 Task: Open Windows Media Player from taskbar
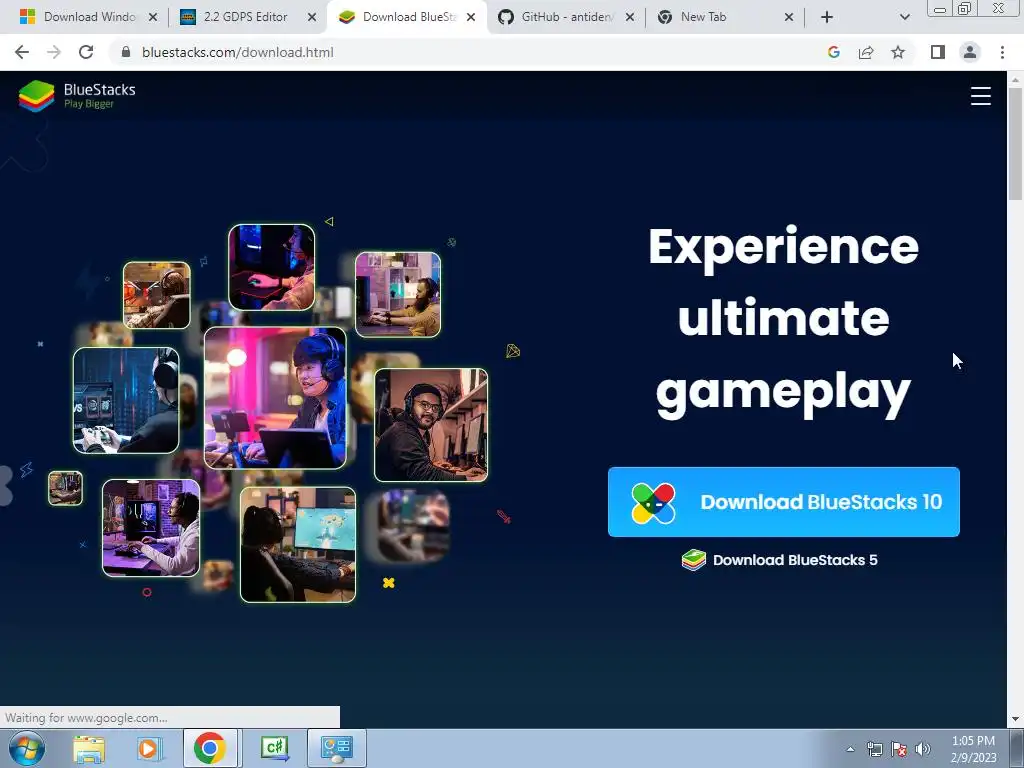tap(148, 748)
